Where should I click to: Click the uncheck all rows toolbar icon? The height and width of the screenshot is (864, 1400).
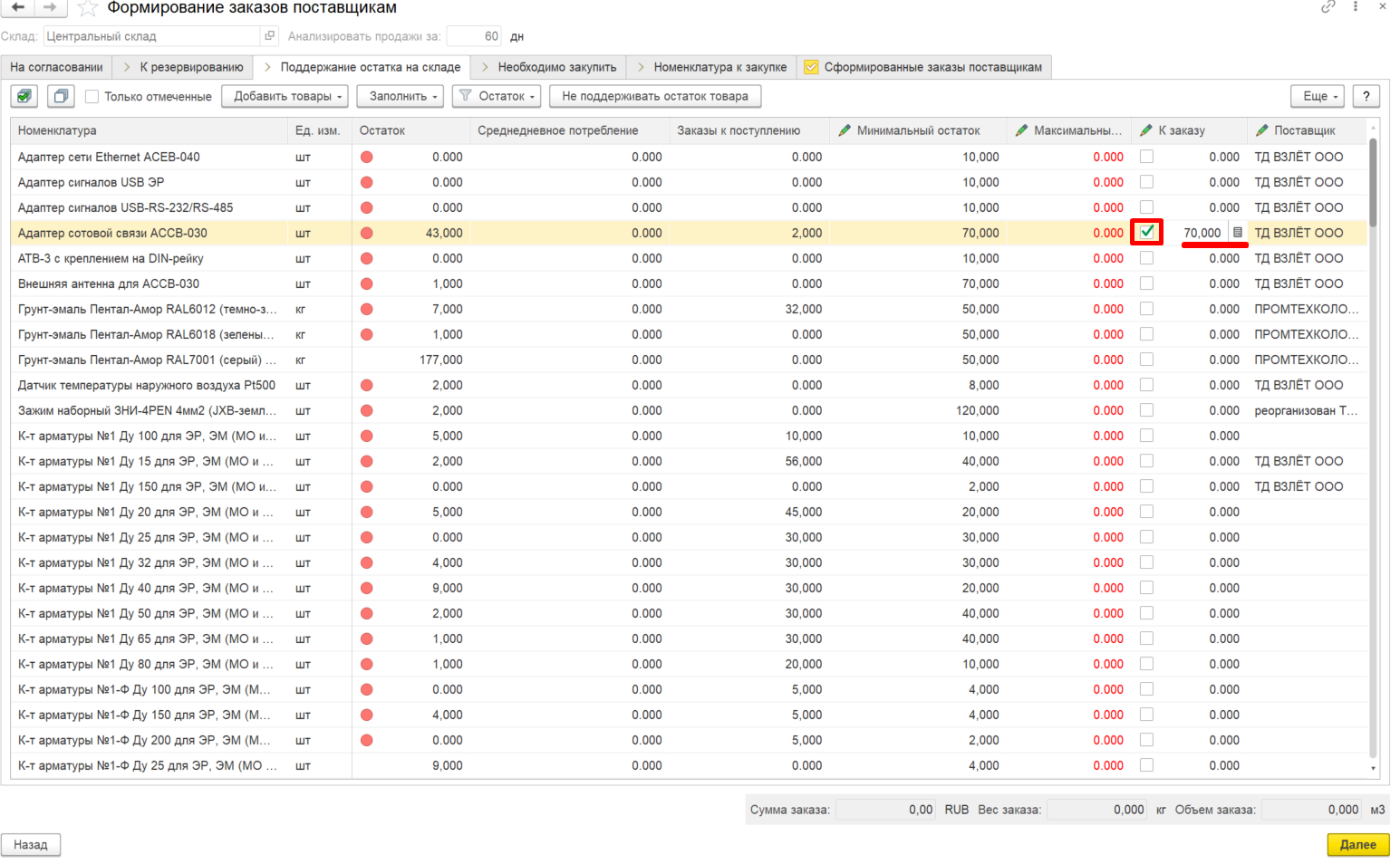[x=61, y=96]
